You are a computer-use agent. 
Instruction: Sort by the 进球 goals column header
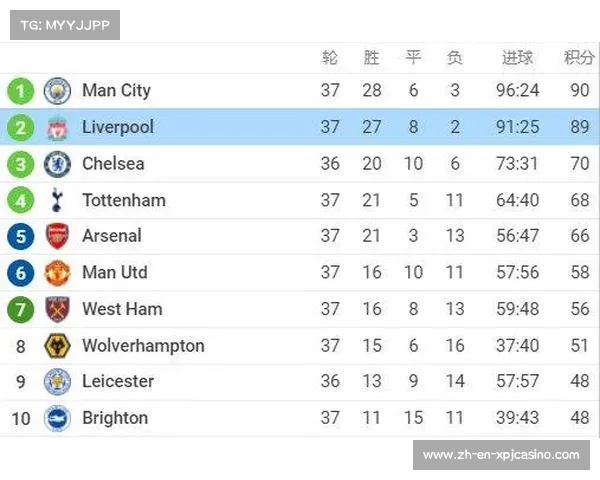click(x=517, y=58)
